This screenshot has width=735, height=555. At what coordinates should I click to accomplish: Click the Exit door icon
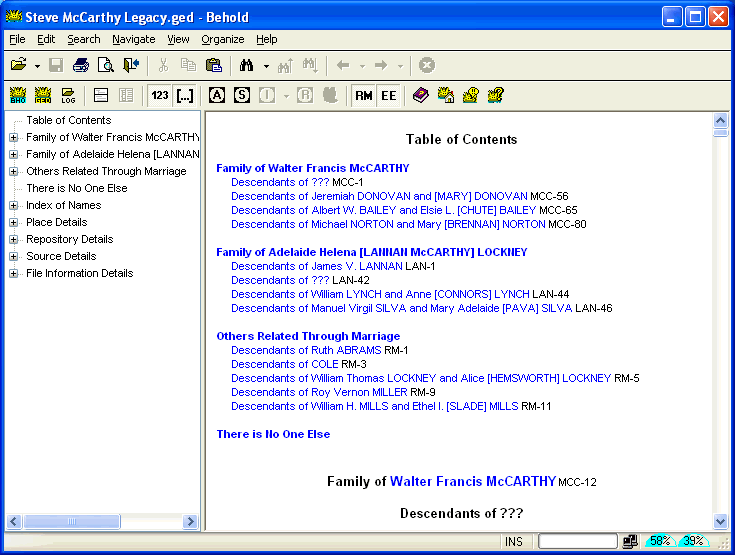tap(131, 65)
